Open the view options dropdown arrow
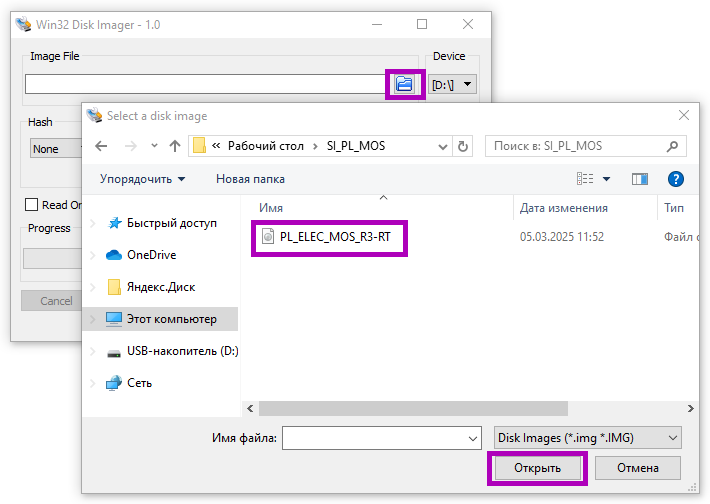 point(606,179)
